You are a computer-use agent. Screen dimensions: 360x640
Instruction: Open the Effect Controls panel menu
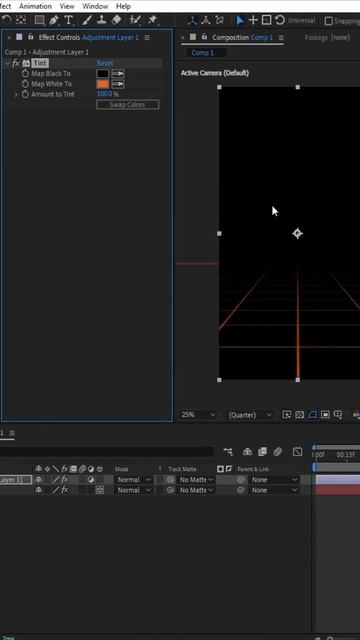point(147,38)
